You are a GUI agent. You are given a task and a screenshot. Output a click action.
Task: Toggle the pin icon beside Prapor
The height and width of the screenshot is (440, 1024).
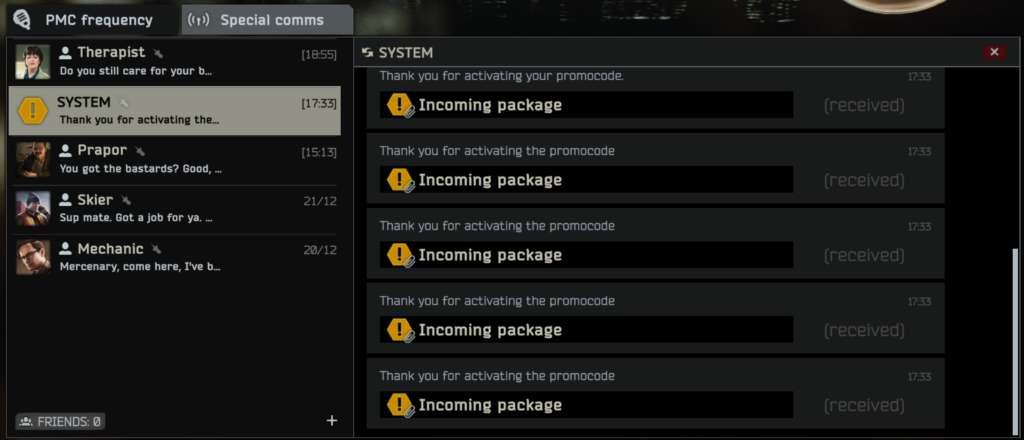(x=140, y=151)
